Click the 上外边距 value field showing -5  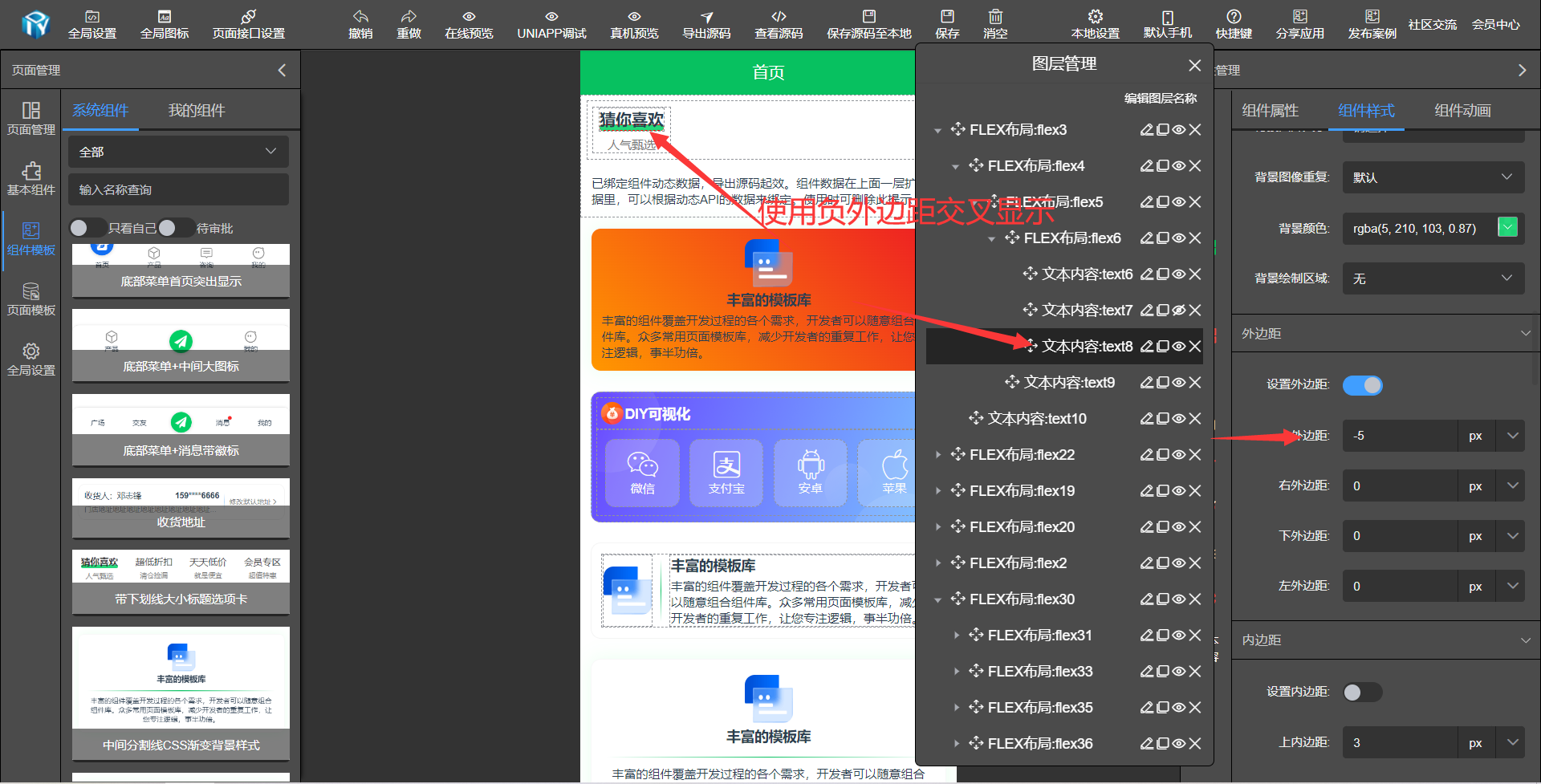(1400, 436)
